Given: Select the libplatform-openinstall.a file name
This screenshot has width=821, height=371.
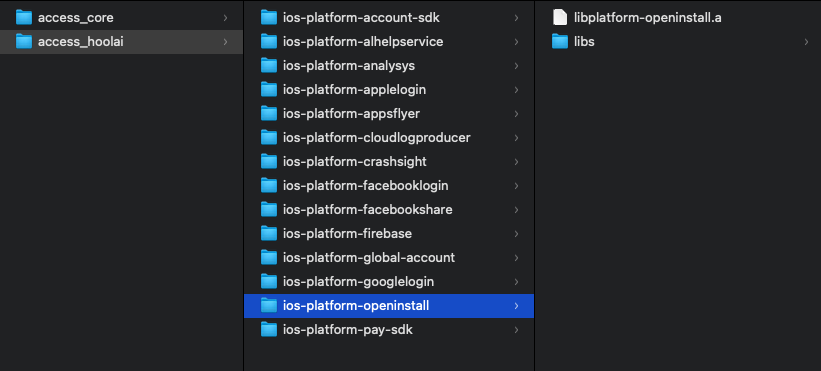Looking at the screenshot, I should pos(648,18).
